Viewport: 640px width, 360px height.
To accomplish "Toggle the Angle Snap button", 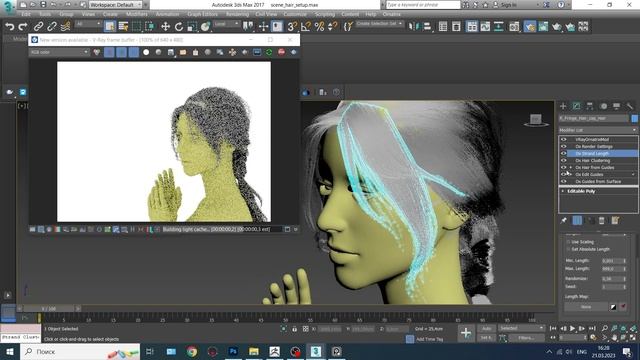I will pyautogui.click(x=305, y=27).
